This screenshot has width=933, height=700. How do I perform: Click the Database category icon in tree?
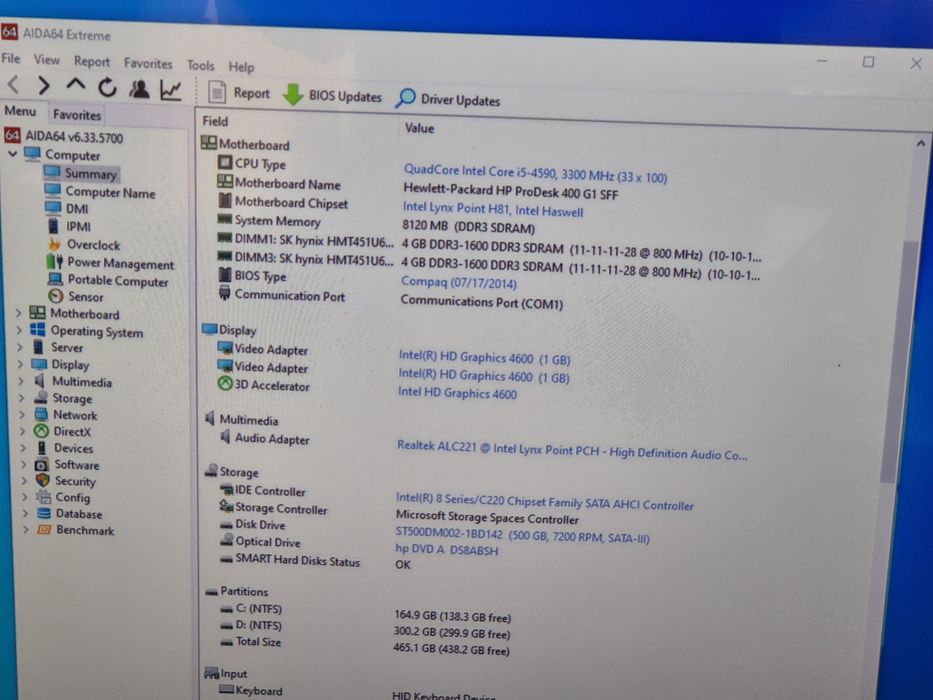[43, 513]
